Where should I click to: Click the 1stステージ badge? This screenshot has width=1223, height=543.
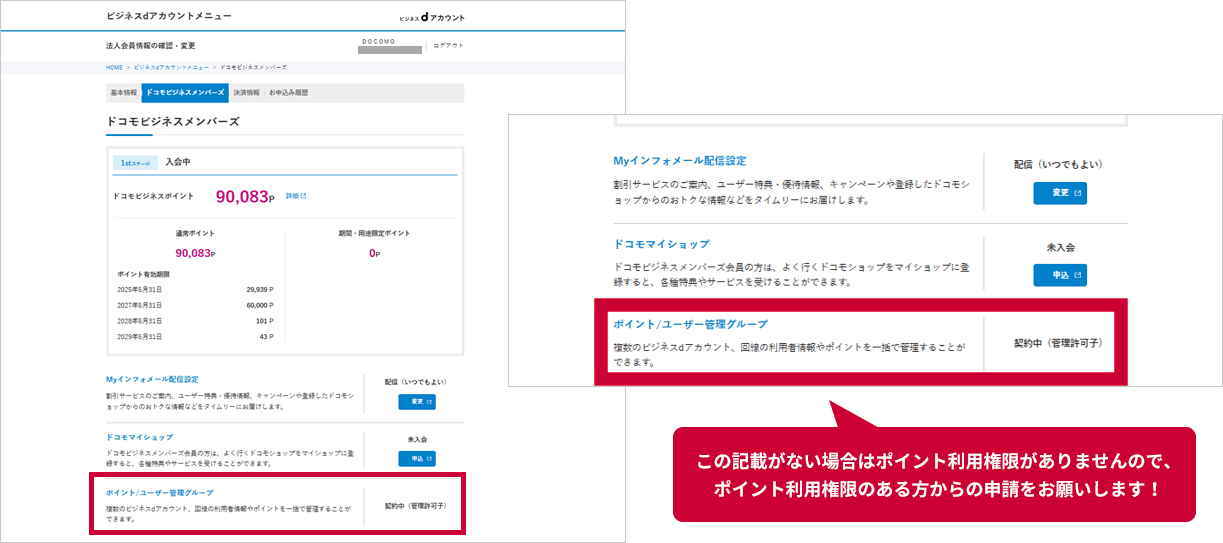click(x=135, y=162)
